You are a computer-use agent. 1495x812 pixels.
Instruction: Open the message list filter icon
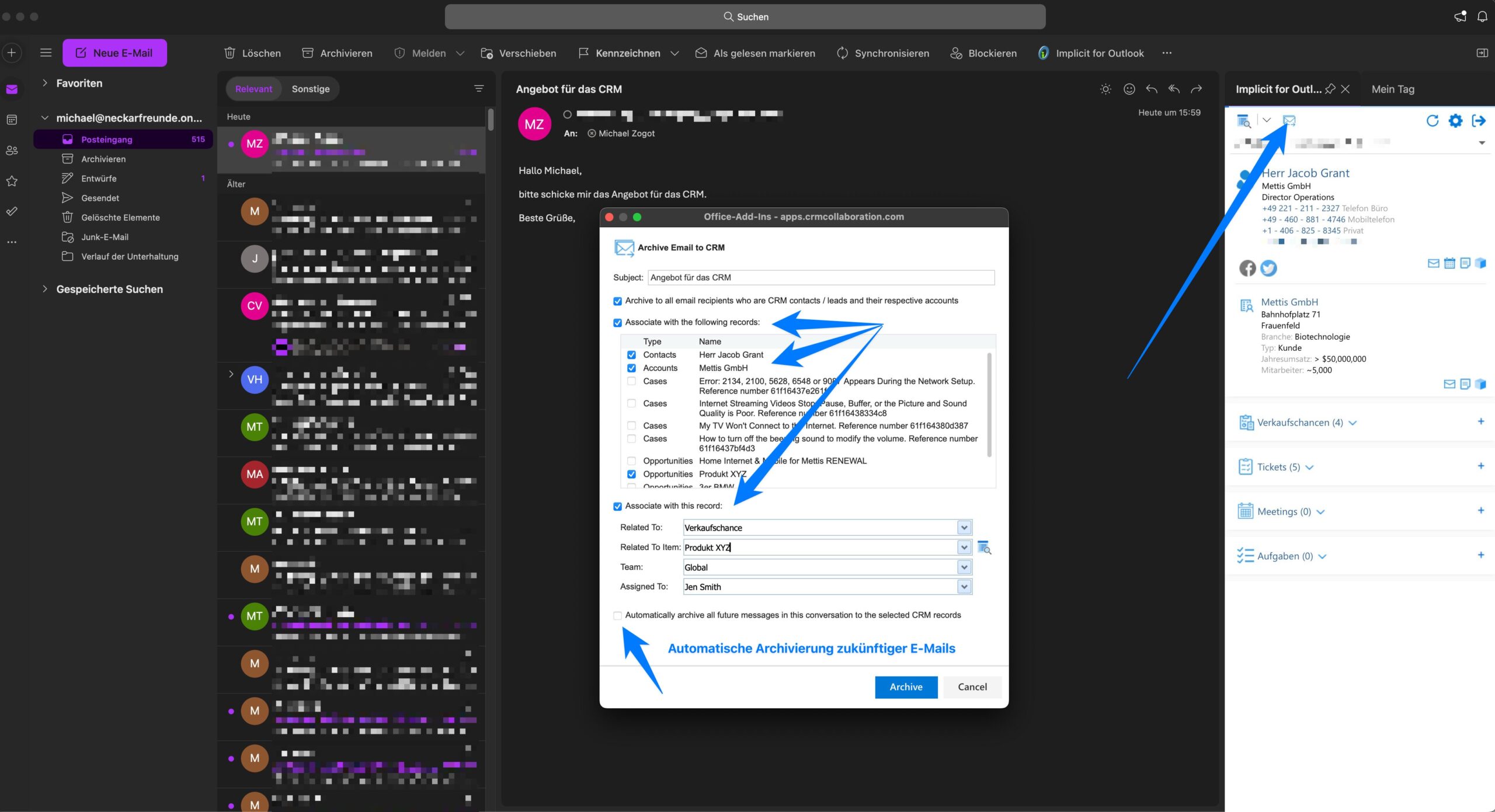[479, 89]
